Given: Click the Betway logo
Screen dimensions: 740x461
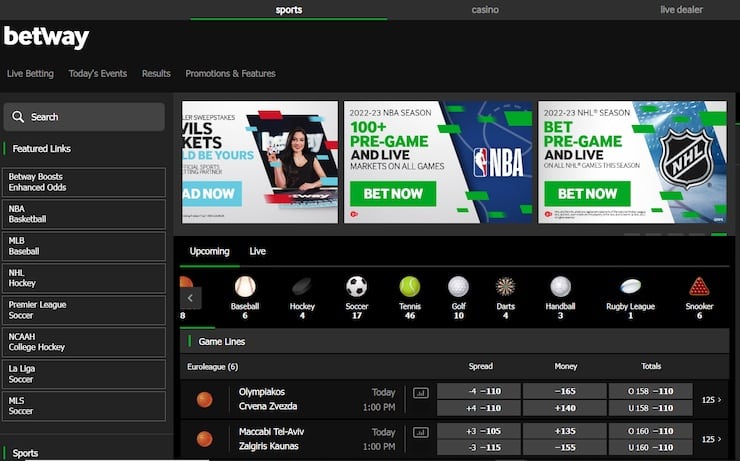Looking at the screenshot, I should click(46, 37).
